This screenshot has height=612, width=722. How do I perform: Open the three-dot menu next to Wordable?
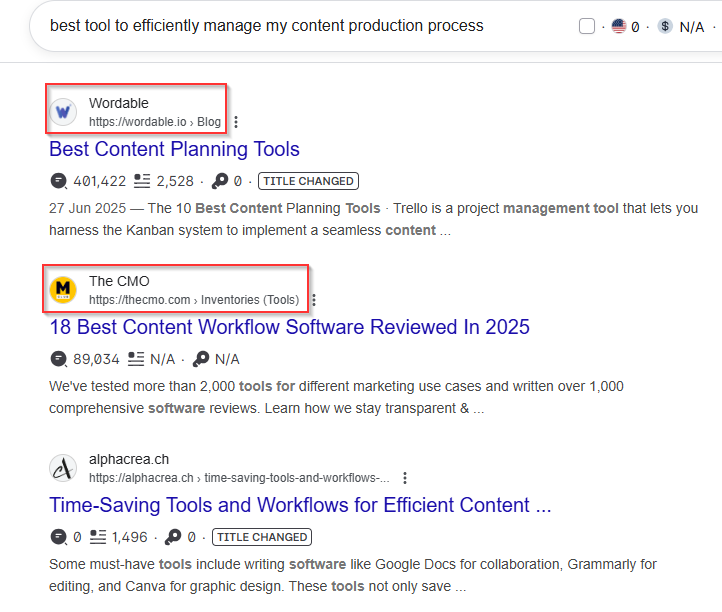[236, 122]
